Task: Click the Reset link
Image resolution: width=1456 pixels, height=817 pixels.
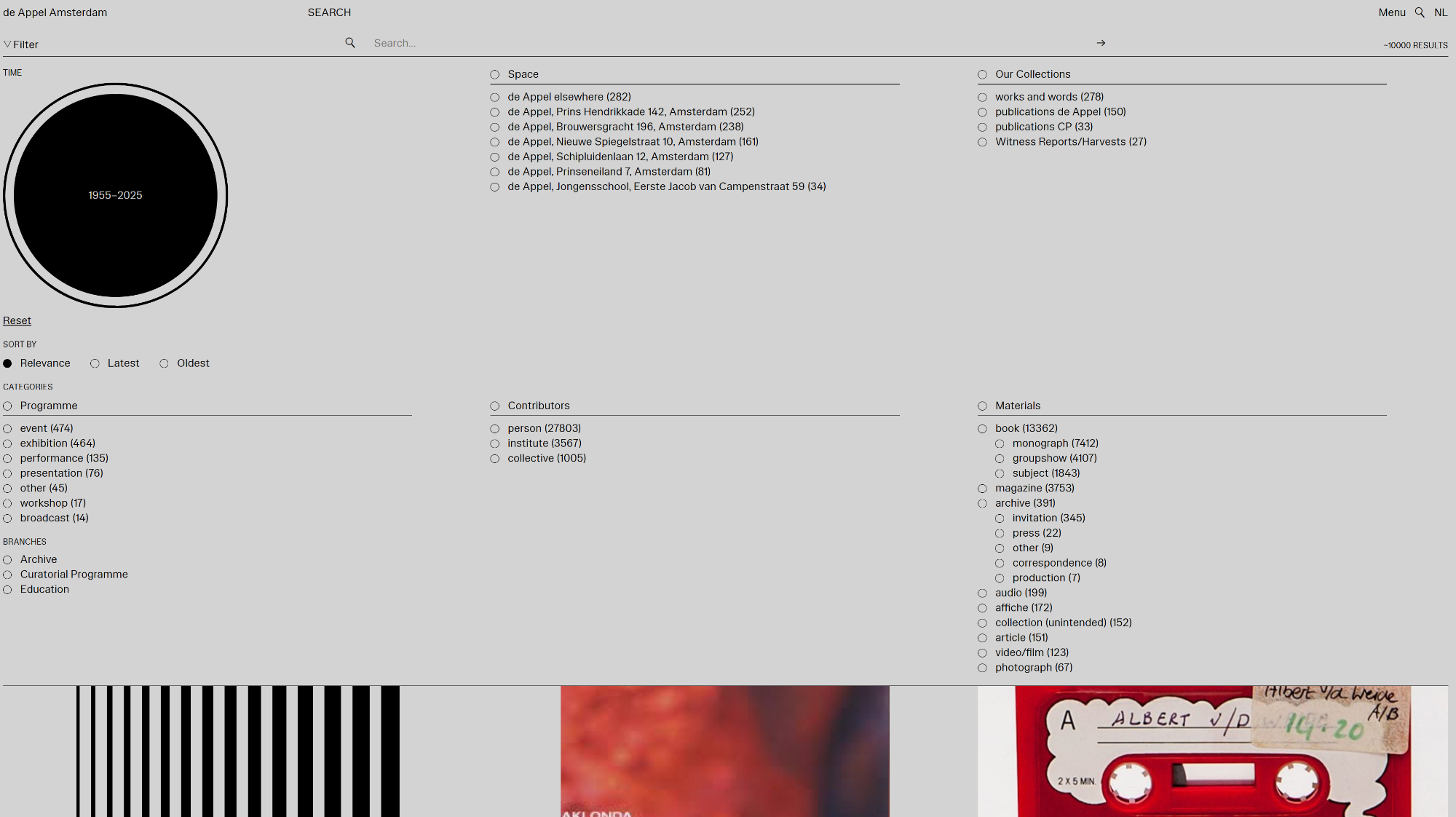Action: click(17, 321)
